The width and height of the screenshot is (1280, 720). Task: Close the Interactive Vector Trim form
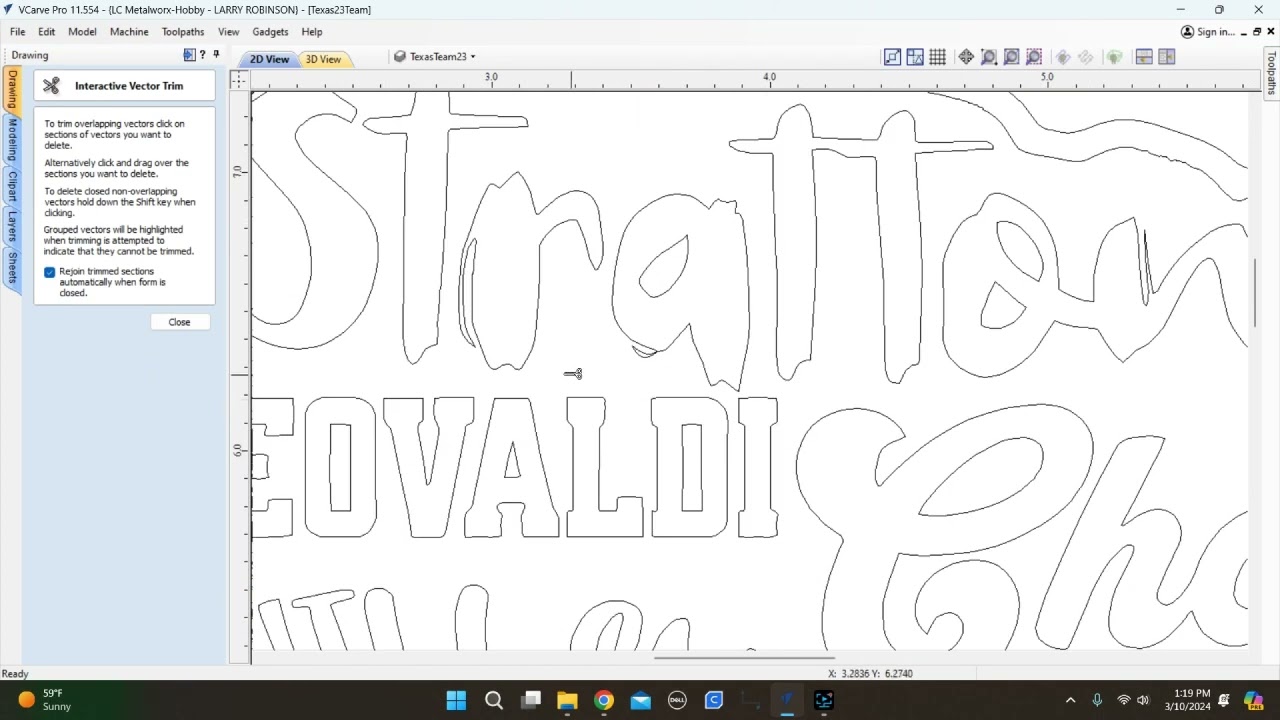tap(179, 322)
